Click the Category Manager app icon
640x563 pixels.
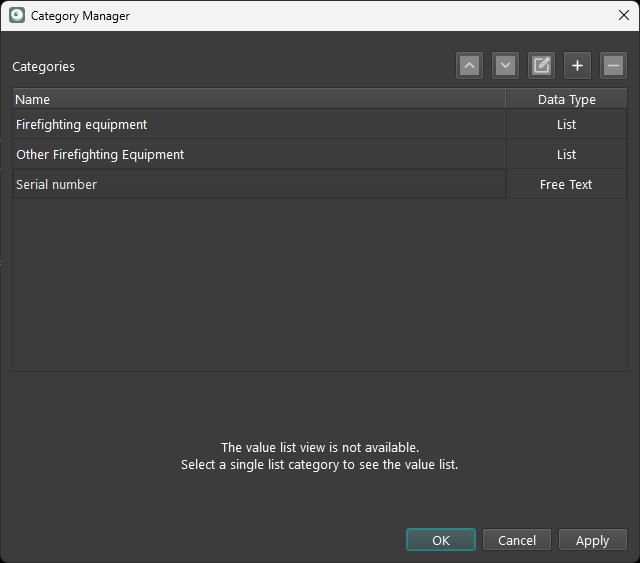16,16
